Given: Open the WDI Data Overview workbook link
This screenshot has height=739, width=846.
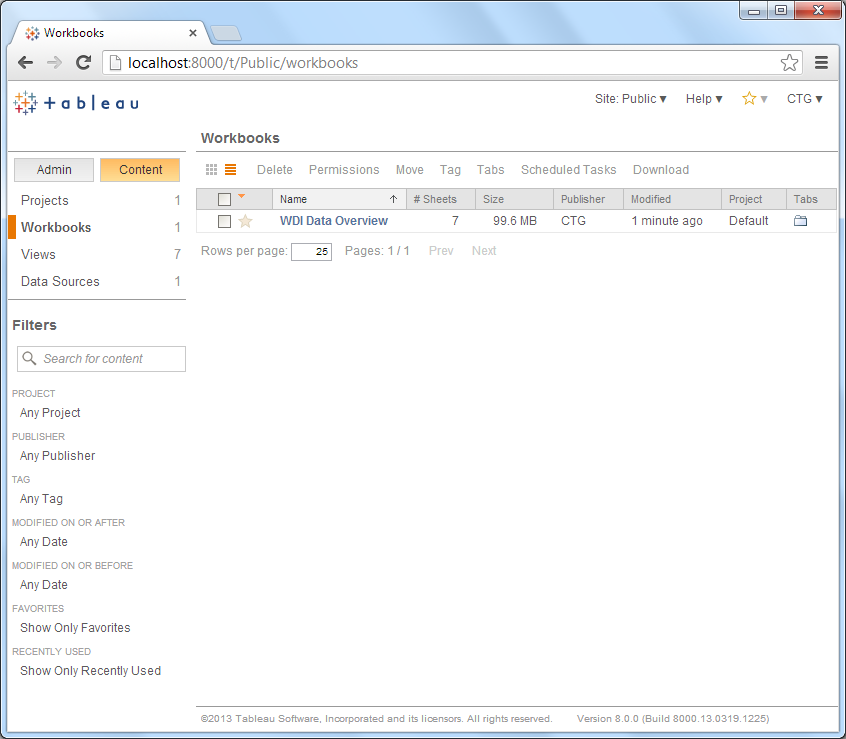Looking at the screenshot, I should 333,221.
